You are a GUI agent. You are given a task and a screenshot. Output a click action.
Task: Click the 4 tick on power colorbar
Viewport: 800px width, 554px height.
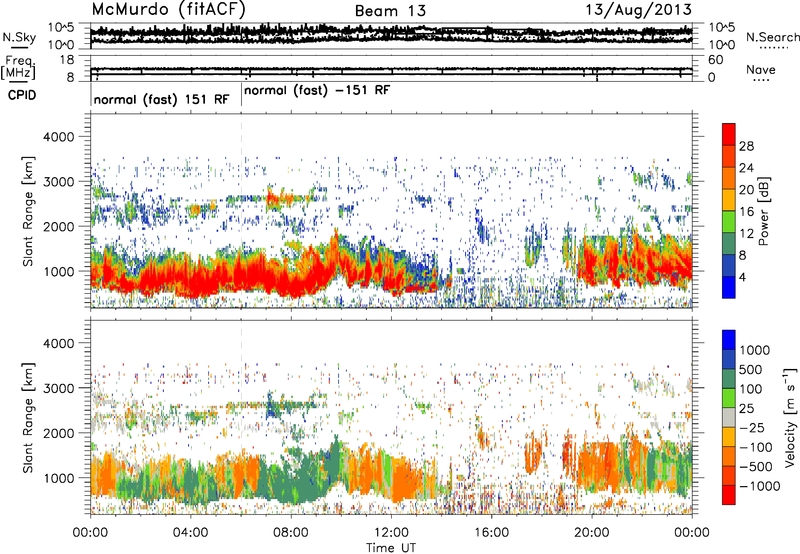[742, 277]
